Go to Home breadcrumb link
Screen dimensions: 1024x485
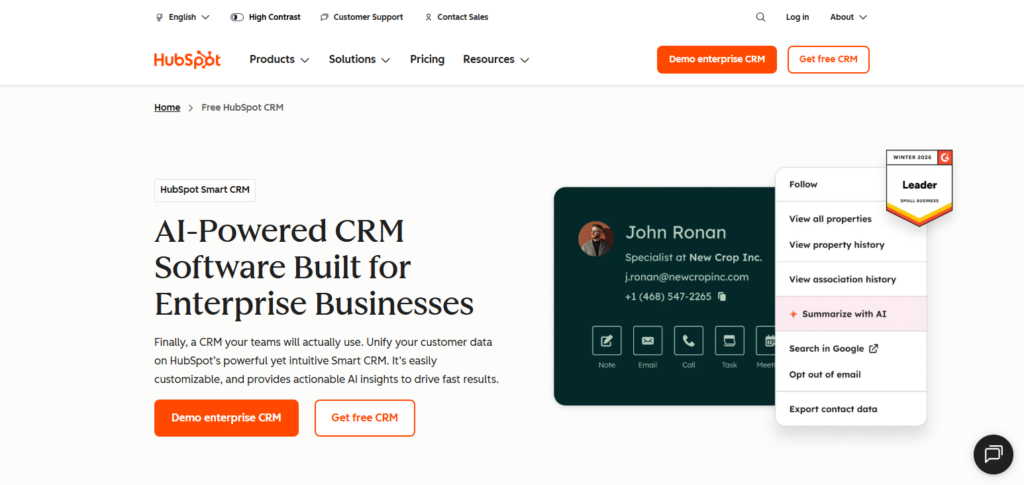(167, 108)
